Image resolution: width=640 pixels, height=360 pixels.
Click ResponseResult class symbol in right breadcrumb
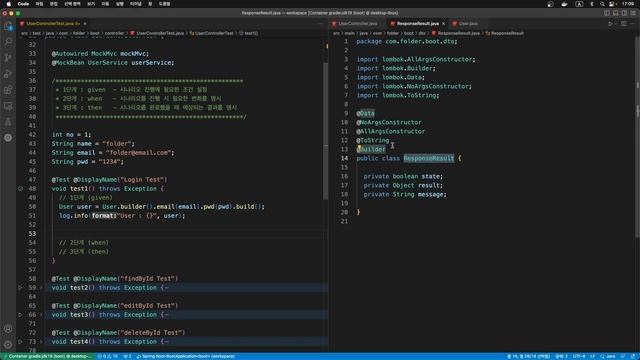[507, 33]
